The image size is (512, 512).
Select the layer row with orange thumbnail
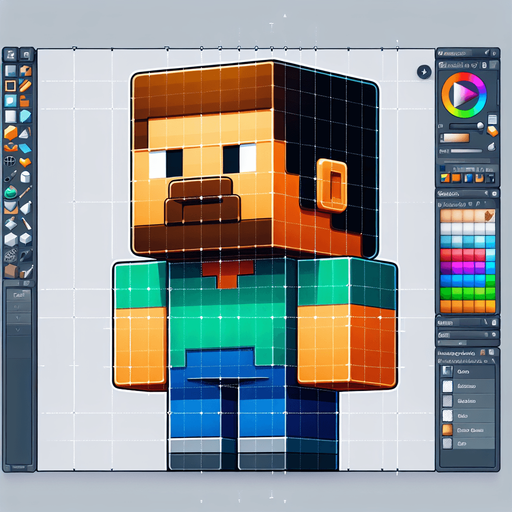pyautogui.click(x=467, y=430)
